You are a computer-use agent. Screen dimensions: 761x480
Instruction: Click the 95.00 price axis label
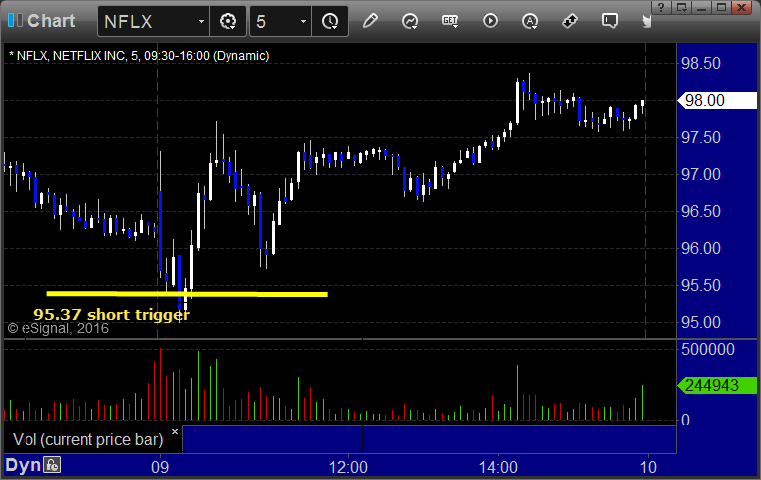[700, 322]
